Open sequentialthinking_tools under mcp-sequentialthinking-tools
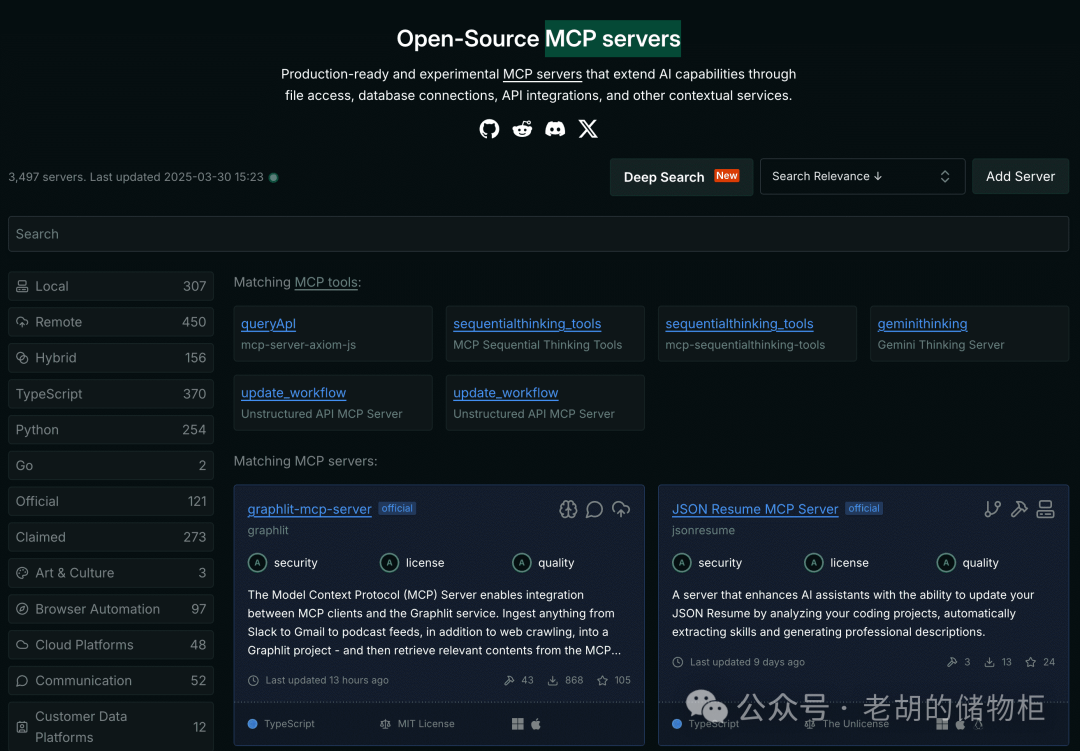Screen dimensions: 1080x751 (x=739, y=324)
